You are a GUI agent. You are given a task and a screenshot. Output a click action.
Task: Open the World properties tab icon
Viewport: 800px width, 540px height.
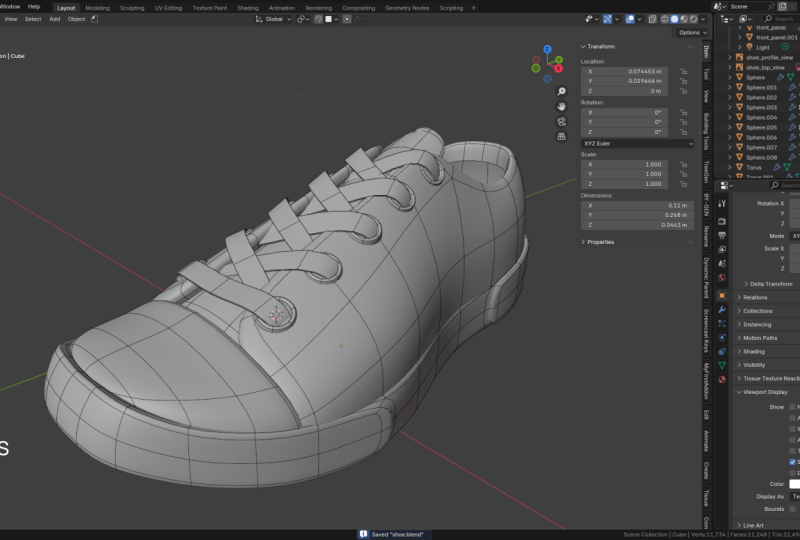point(722,278)
